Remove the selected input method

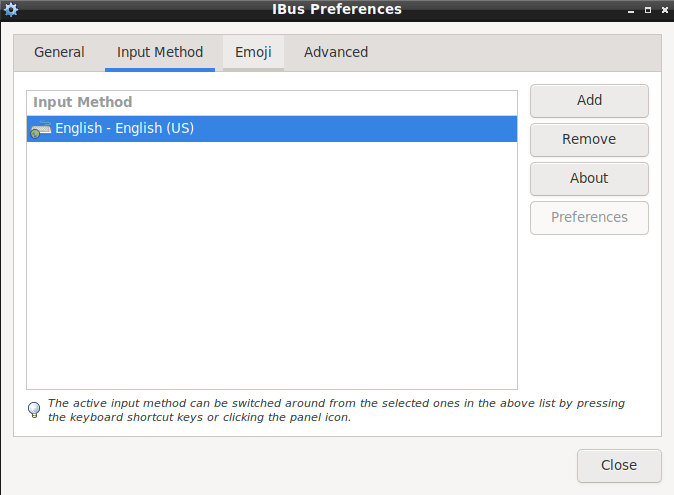(x=589, y=140)
